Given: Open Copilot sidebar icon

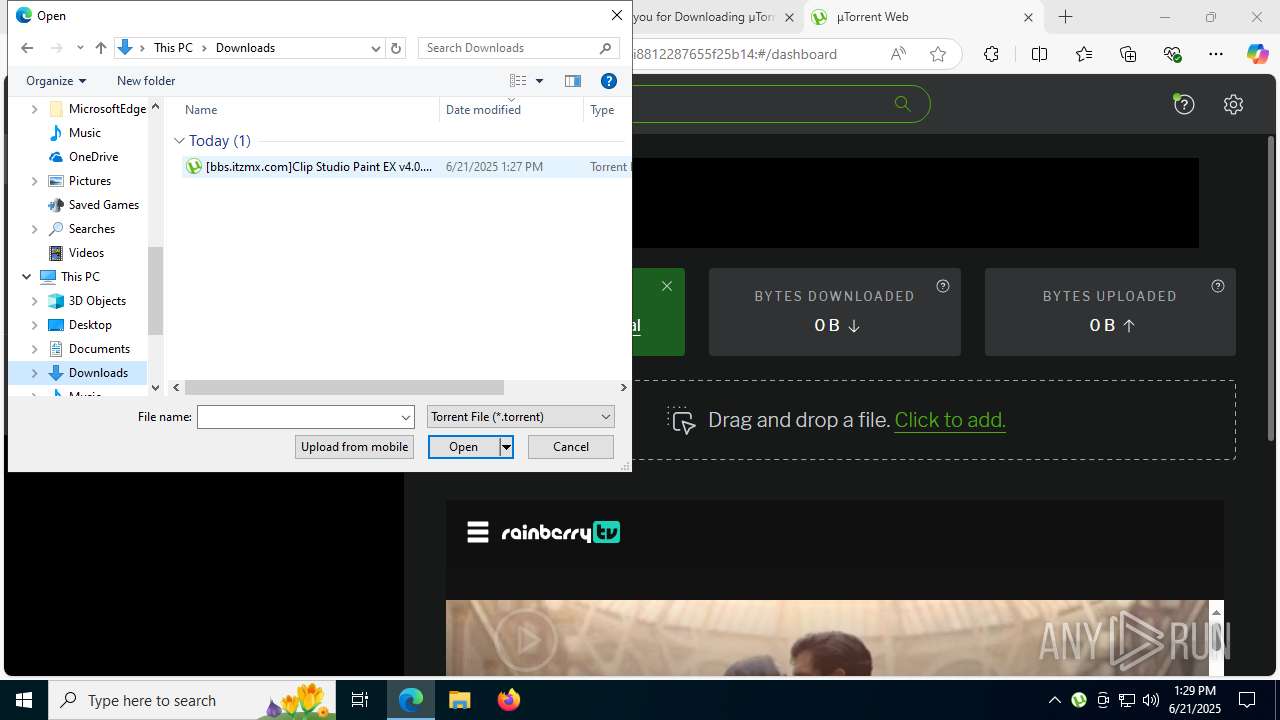Looking at the screenshot, I should point(1257,54).
